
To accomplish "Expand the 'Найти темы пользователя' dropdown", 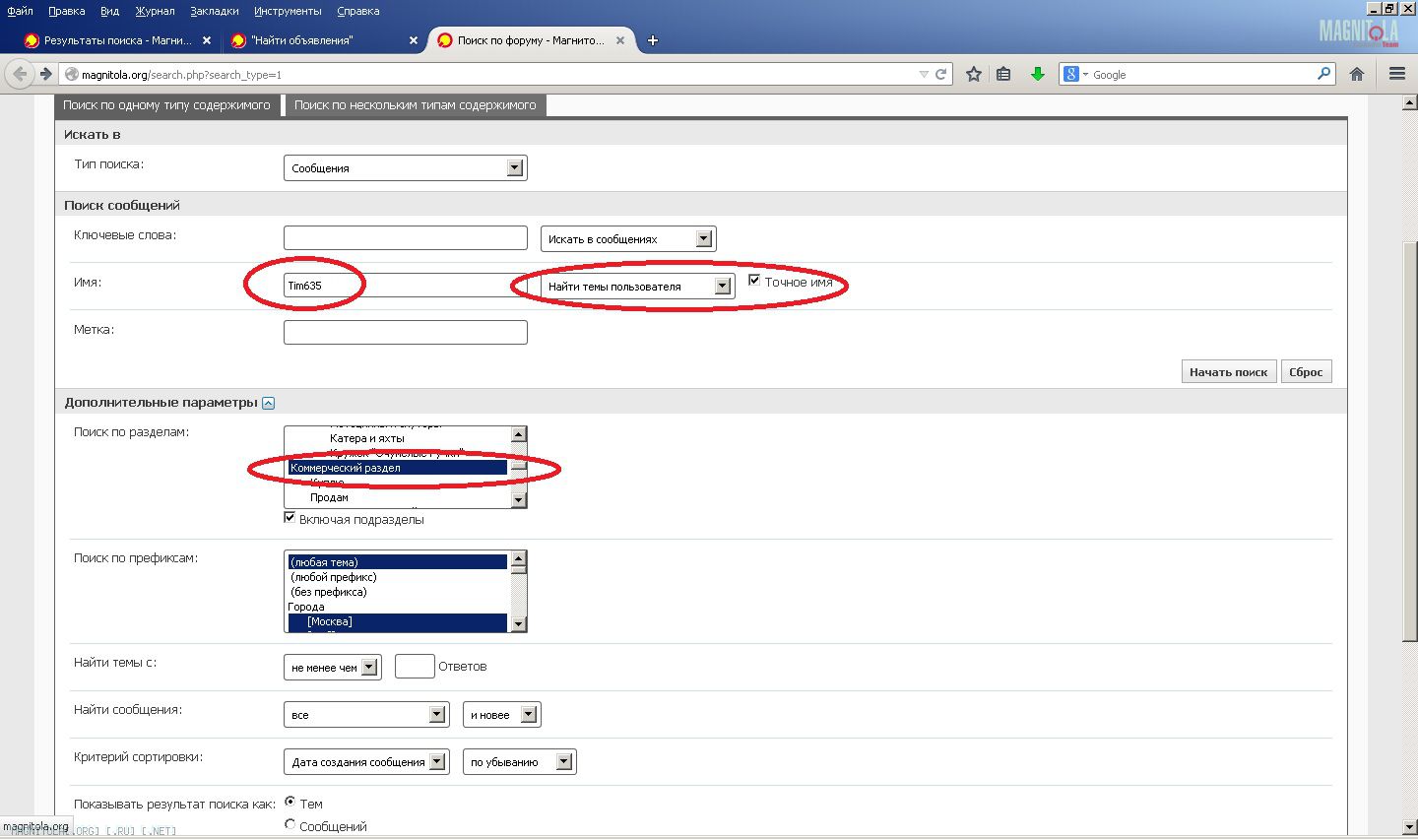I will pyautogui.click(x=637, y=287).
